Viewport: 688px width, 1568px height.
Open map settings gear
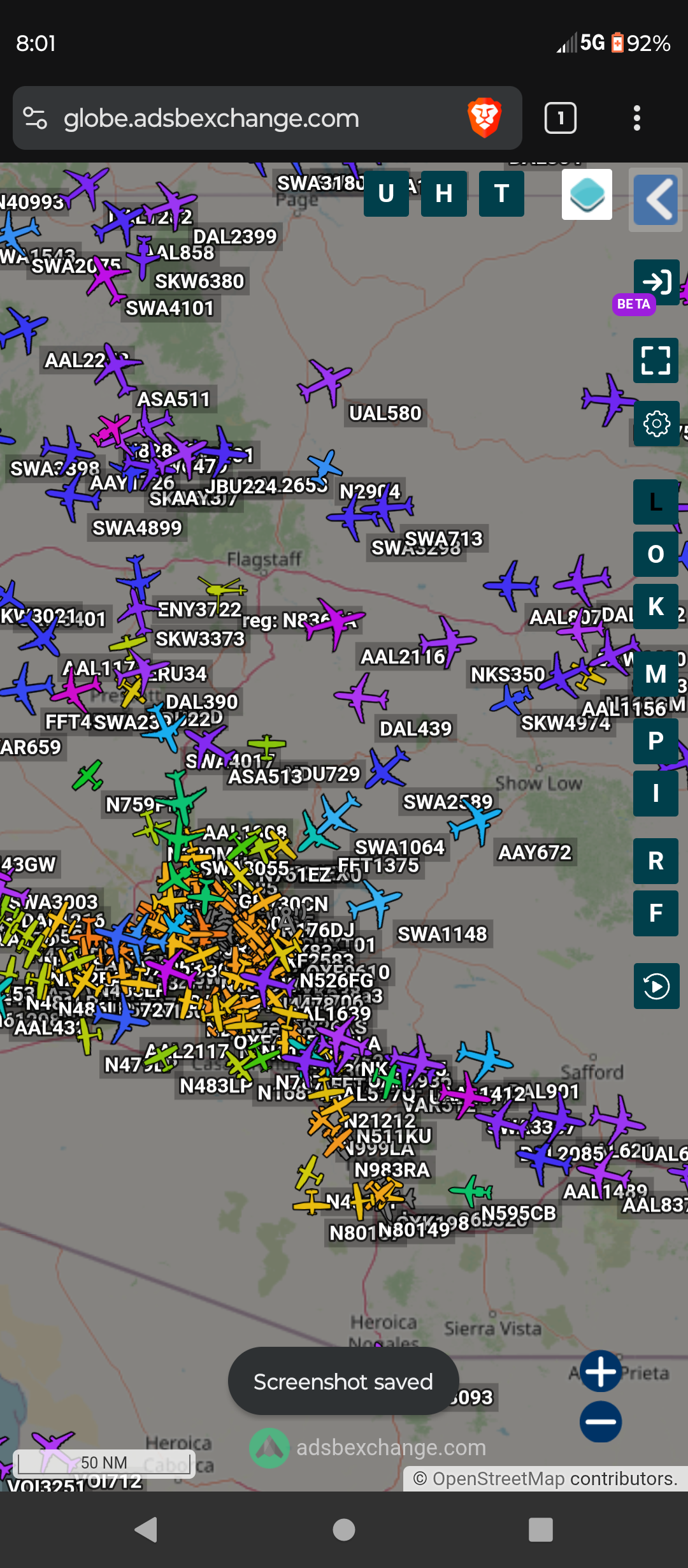pos(657,424)
